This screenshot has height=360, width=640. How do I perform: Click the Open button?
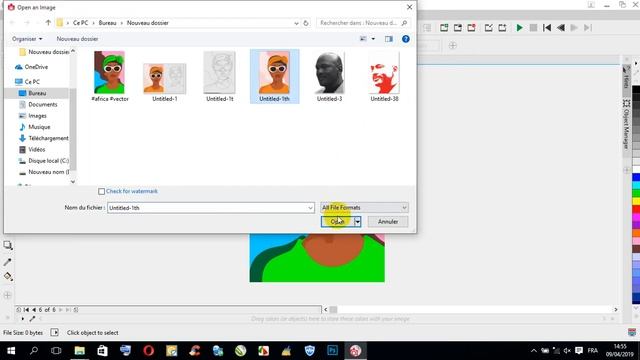click(337, 222)
